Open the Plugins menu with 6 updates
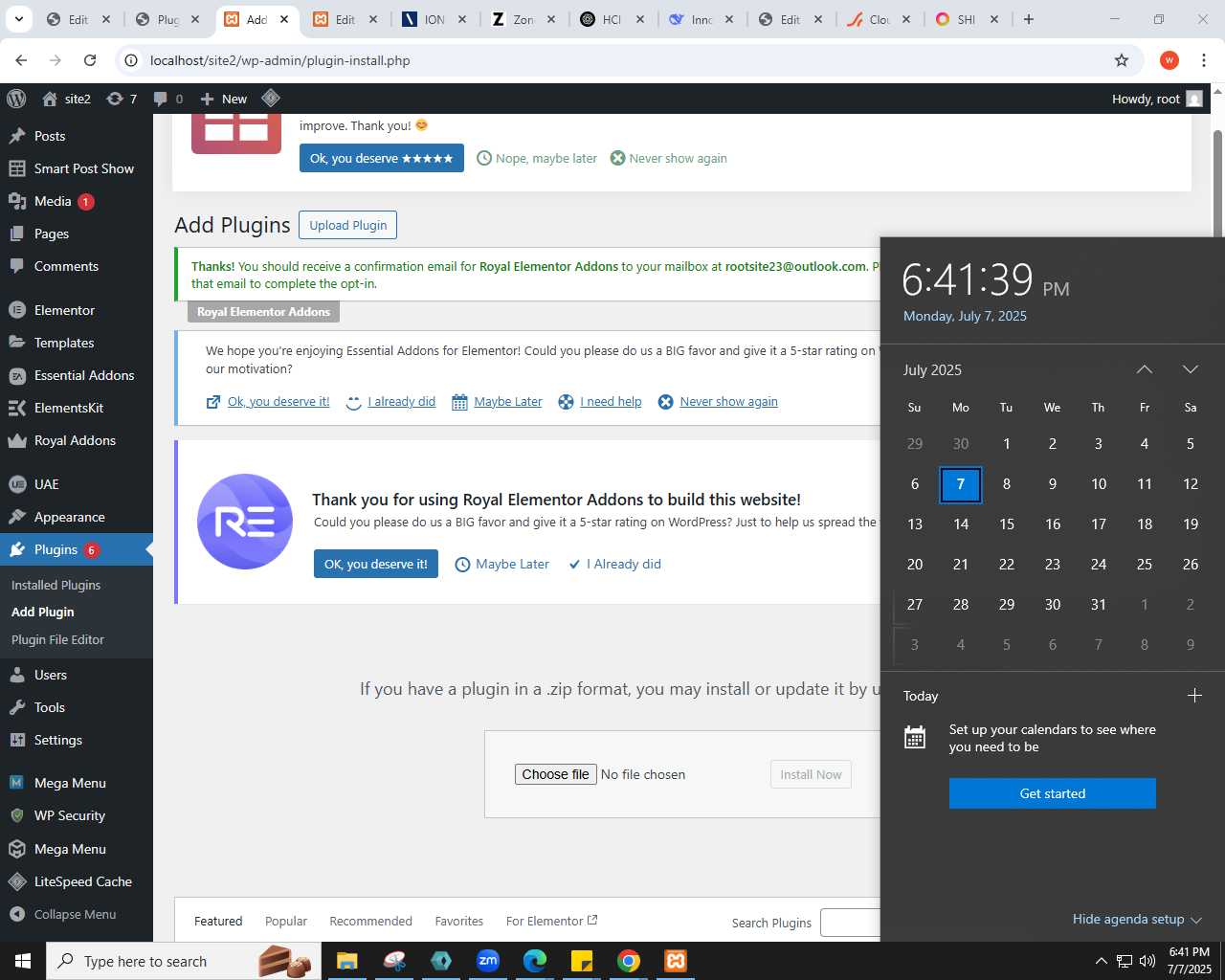 click(56, 549)
